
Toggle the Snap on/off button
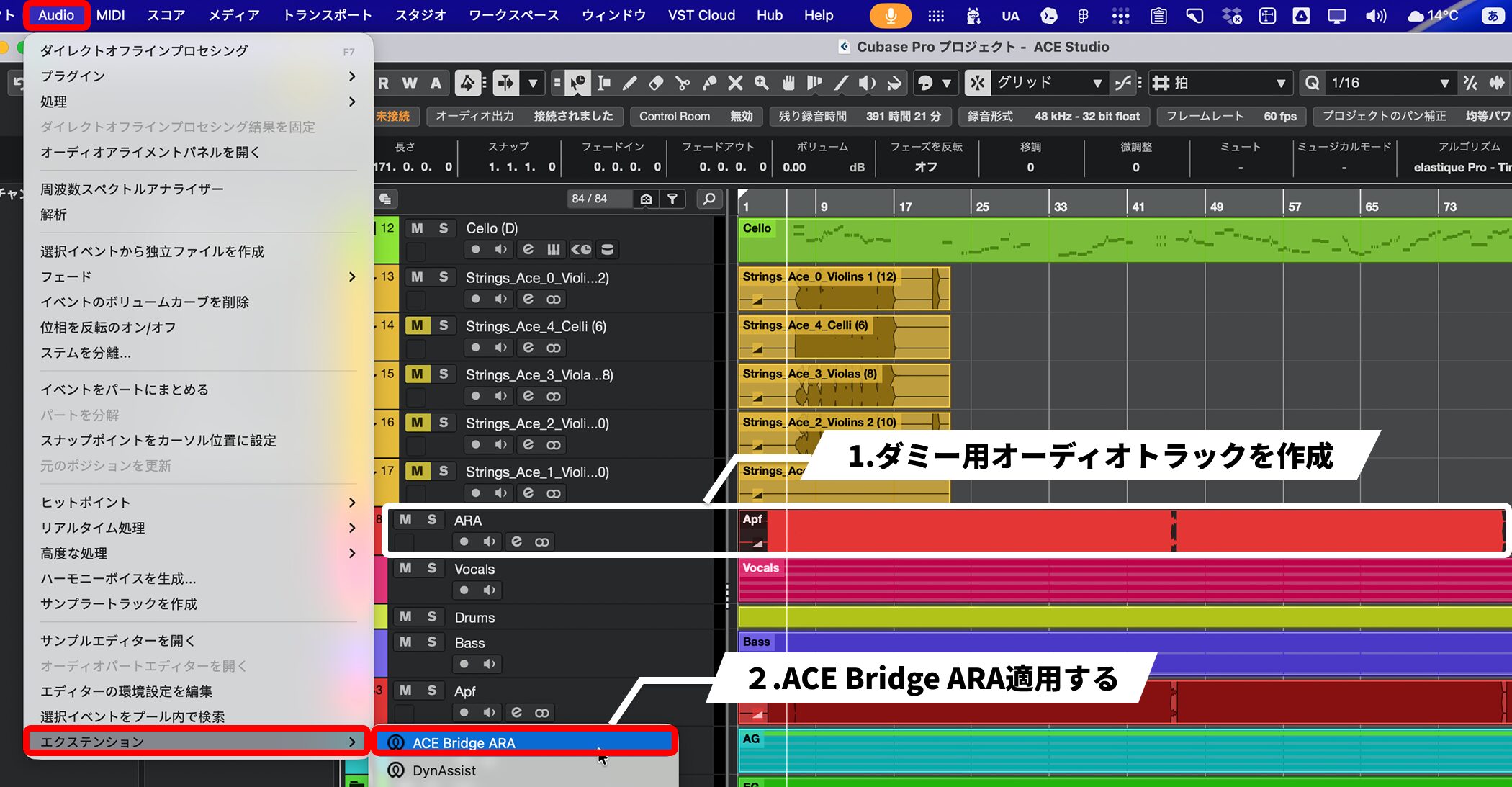coord(977,84)
